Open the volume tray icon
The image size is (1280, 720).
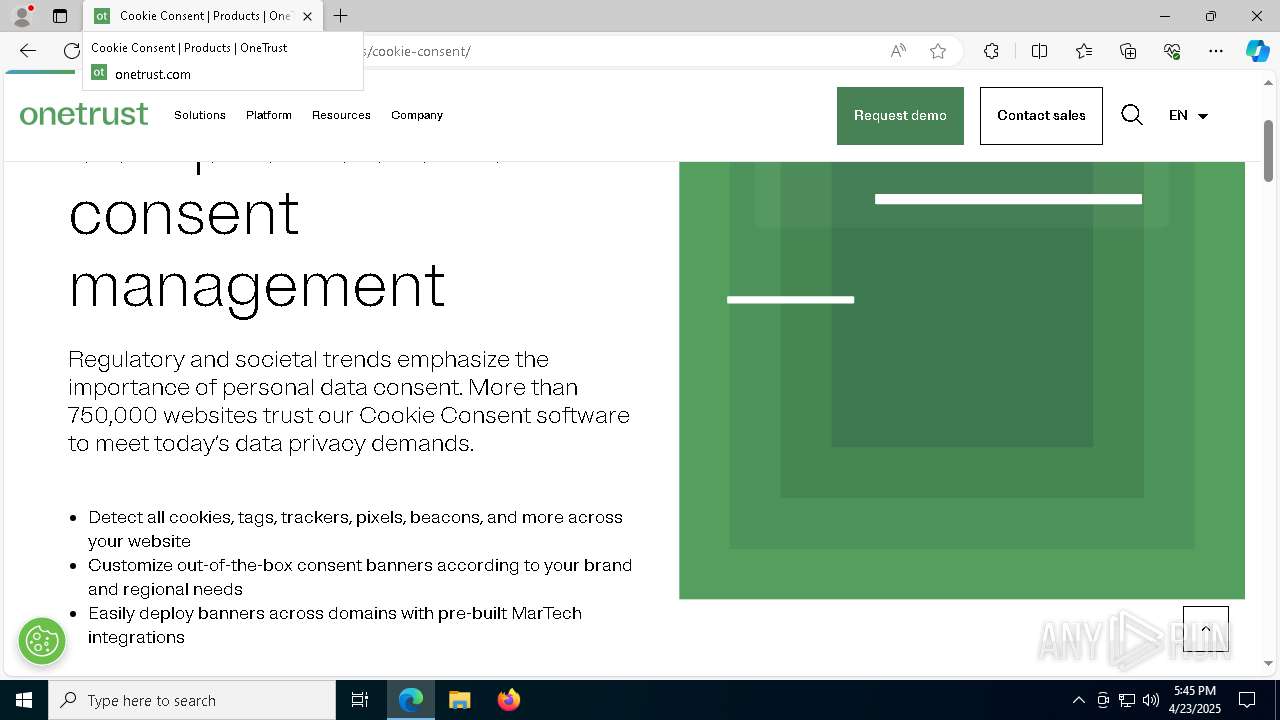coord(1151,700)
